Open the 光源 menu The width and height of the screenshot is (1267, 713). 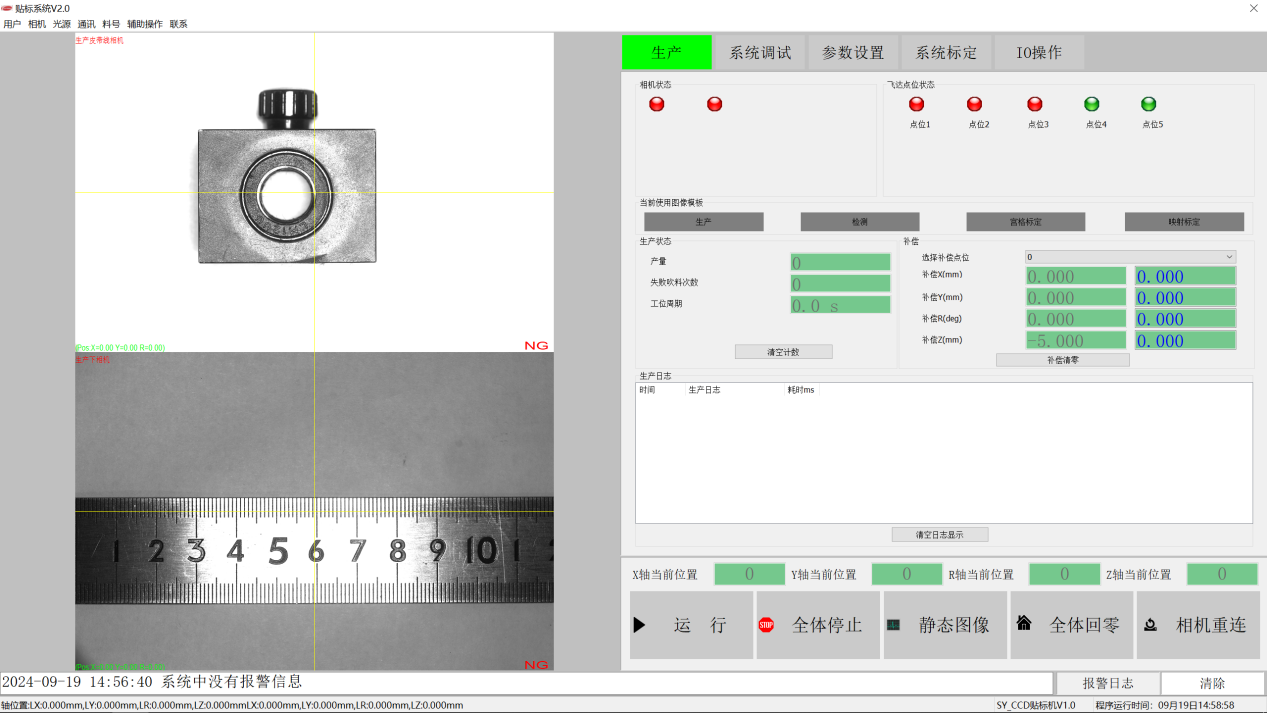click(x=62, y=24)
